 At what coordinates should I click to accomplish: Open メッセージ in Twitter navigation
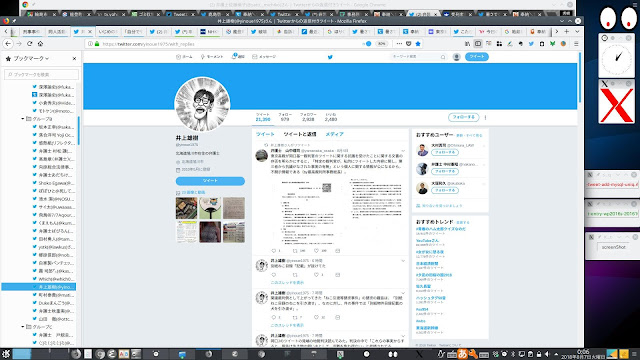coord(264,57)
